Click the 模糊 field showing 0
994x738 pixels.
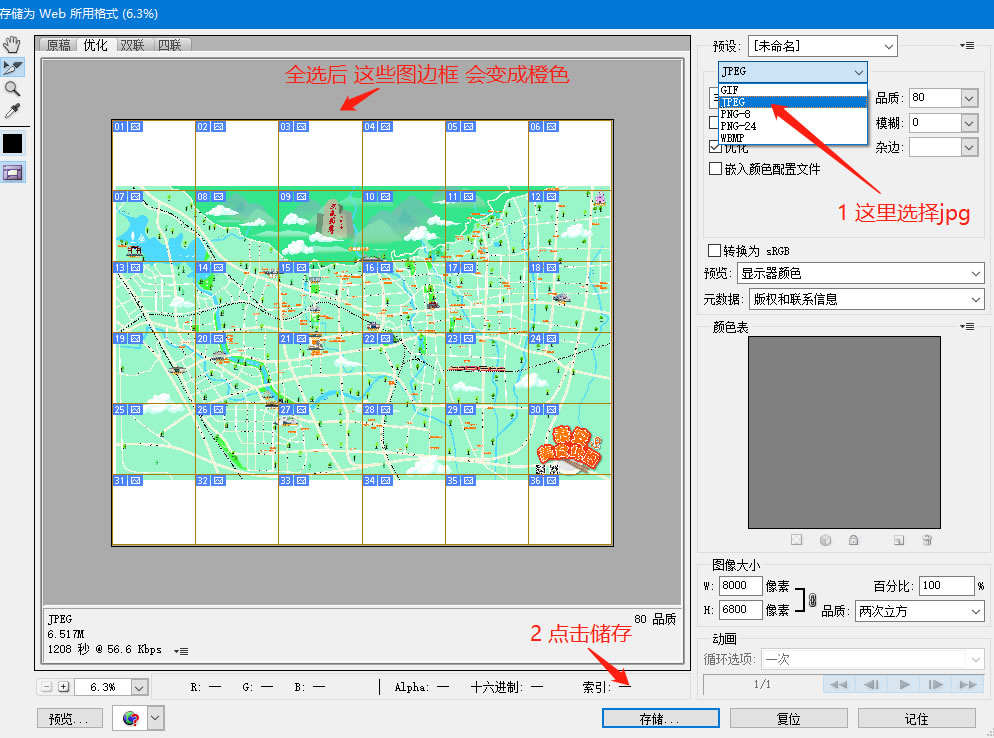935,123
